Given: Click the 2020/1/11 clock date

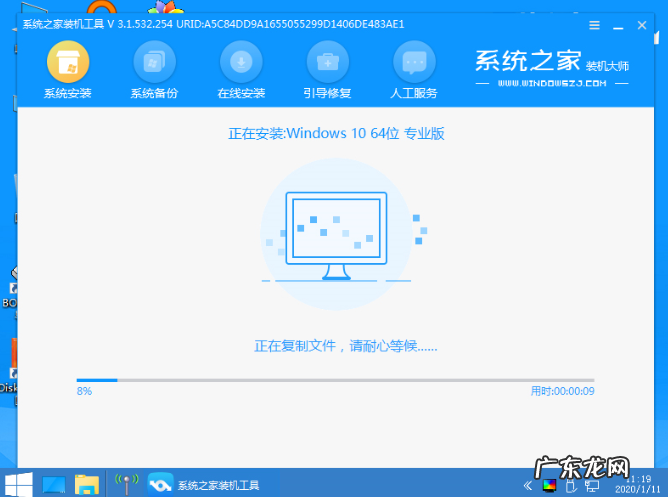Looking at the screenshot, I should pos(637,490).
